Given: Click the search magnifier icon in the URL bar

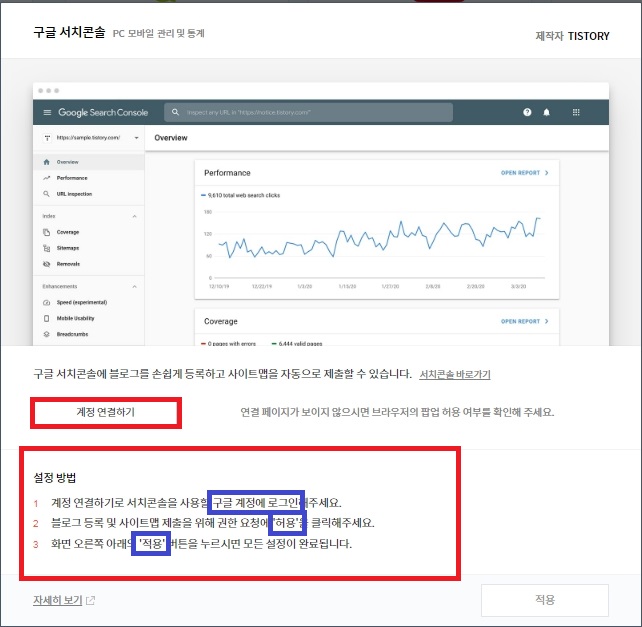Looking at the screenshot, I should pyautogui.click(x=175, y=112).
